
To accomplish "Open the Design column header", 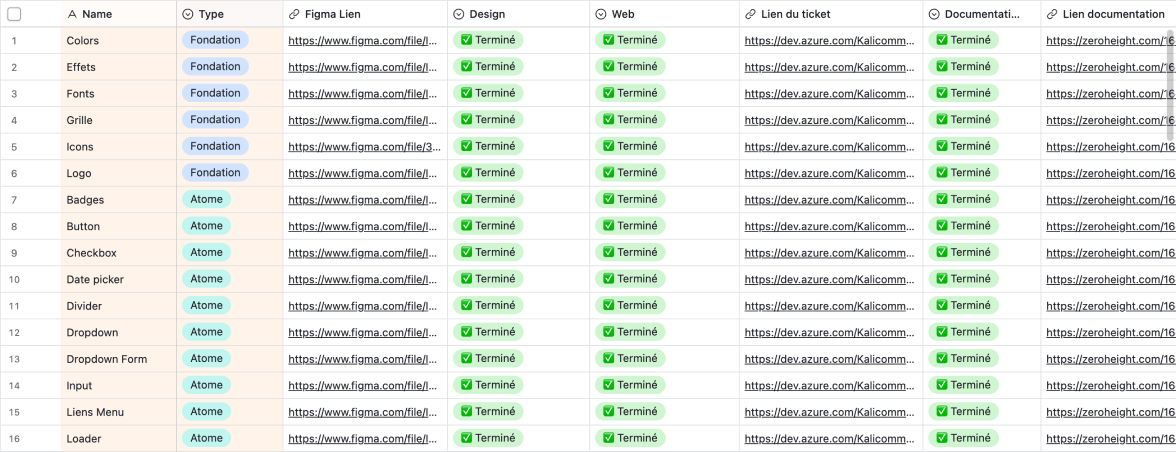I will [519, 14].
